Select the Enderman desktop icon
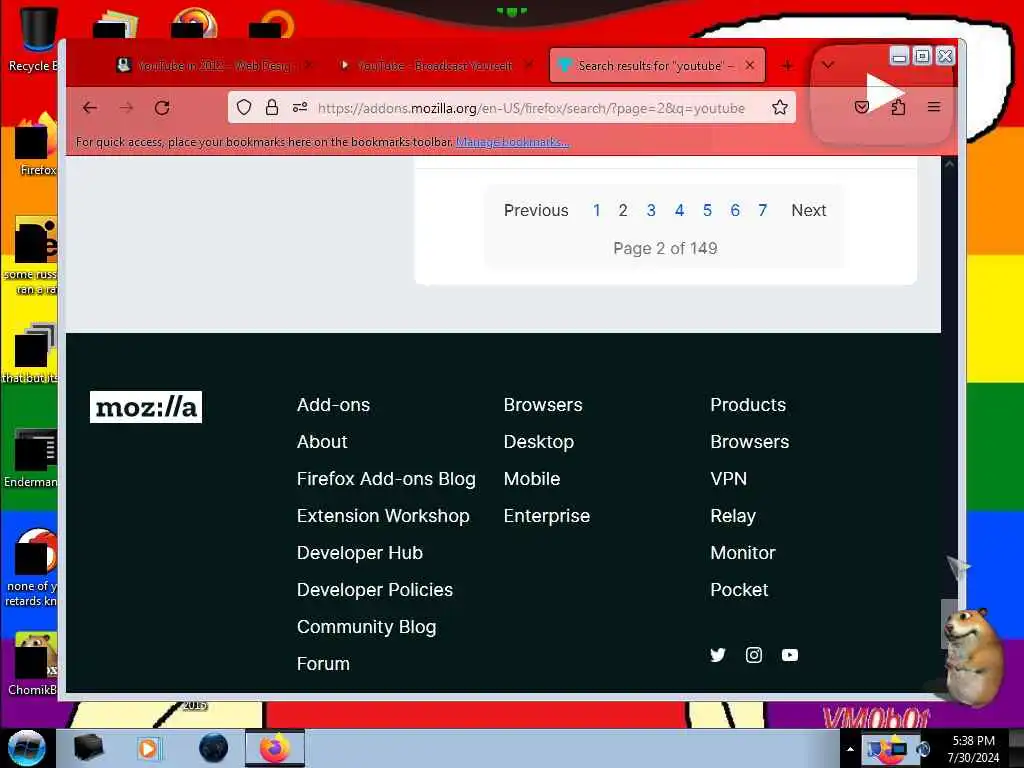 (x=31, y=458)
